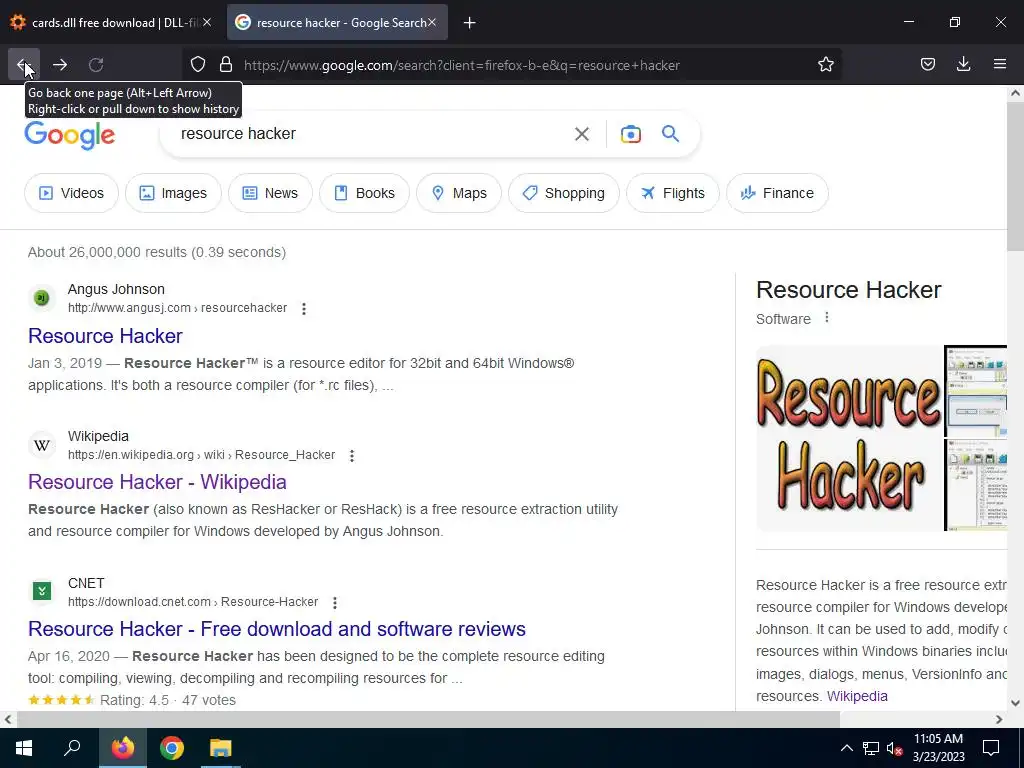
Task: Clear the search box with X
Action: point(581,134)
